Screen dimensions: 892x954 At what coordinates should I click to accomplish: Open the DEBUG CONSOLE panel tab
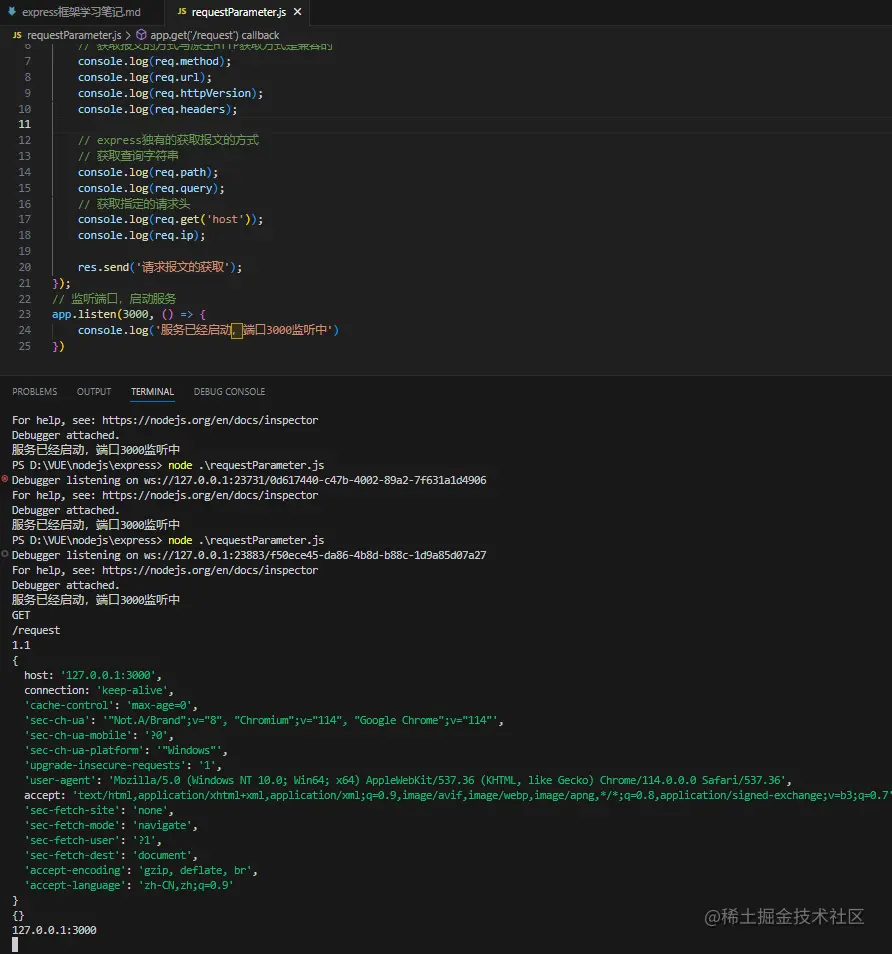pyautogui.click(x=229, y=392)
